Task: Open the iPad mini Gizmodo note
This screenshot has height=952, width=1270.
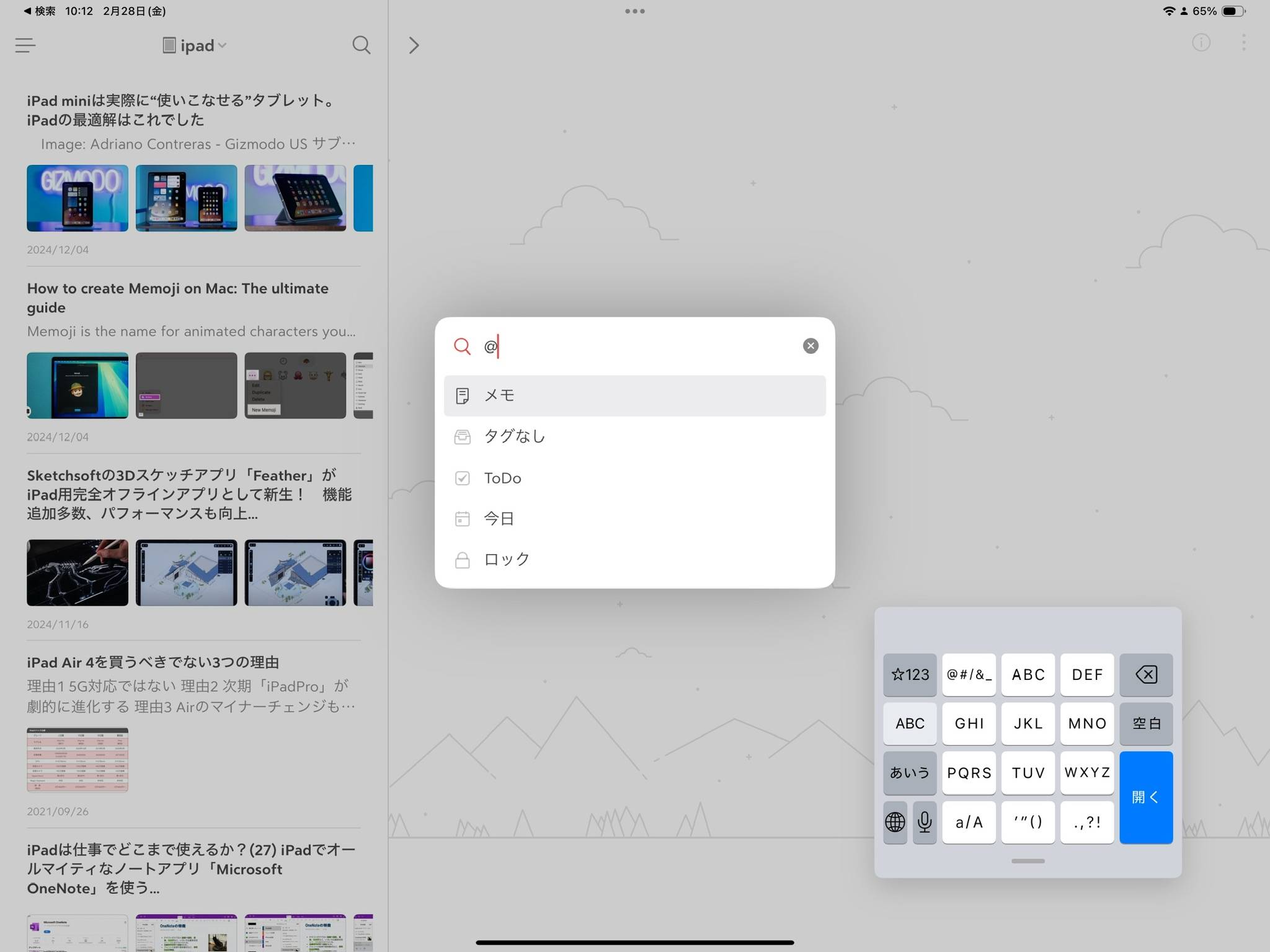Action: click(193, 172)
